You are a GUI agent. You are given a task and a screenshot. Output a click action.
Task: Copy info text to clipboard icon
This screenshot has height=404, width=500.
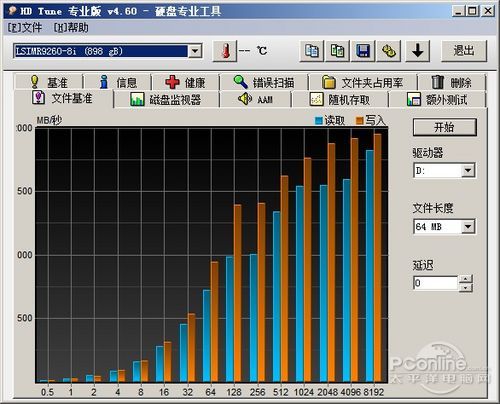pos(312,51)
